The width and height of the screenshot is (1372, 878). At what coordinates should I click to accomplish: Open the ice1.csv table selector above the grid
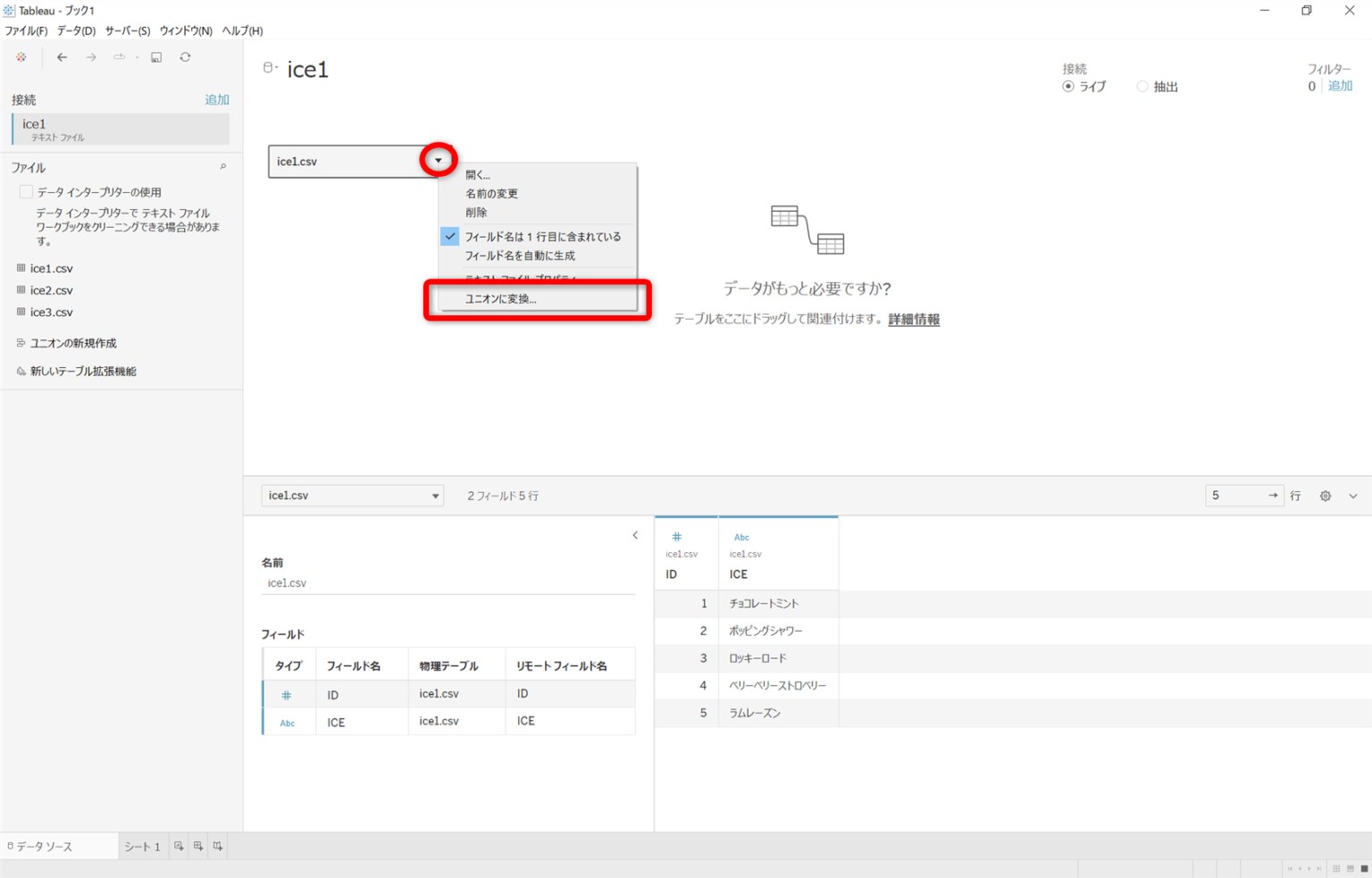(x=352, y=495)
